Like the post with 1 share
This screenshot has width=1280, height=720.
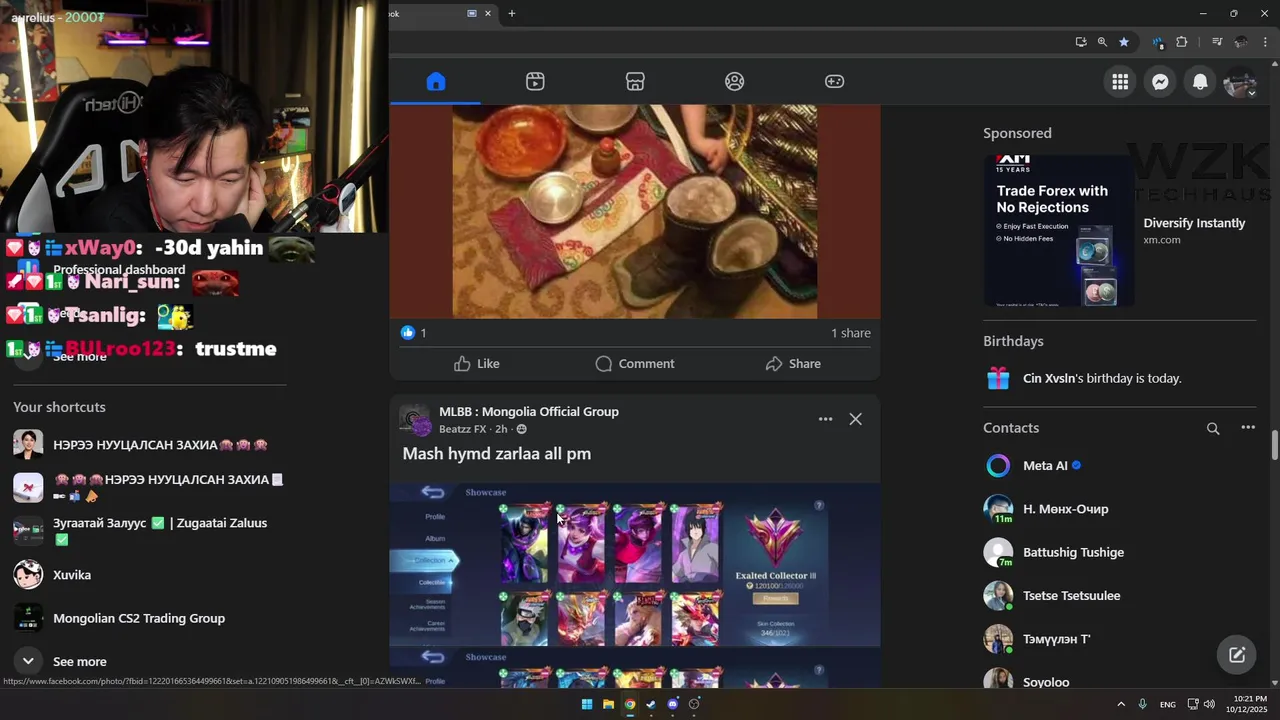click(x=476, y=364)
